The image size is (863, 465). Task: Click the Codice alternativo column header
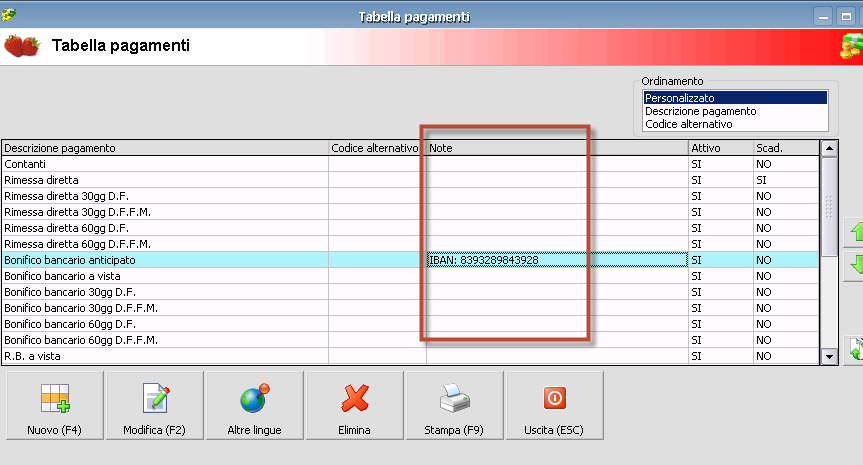point(377,148)
